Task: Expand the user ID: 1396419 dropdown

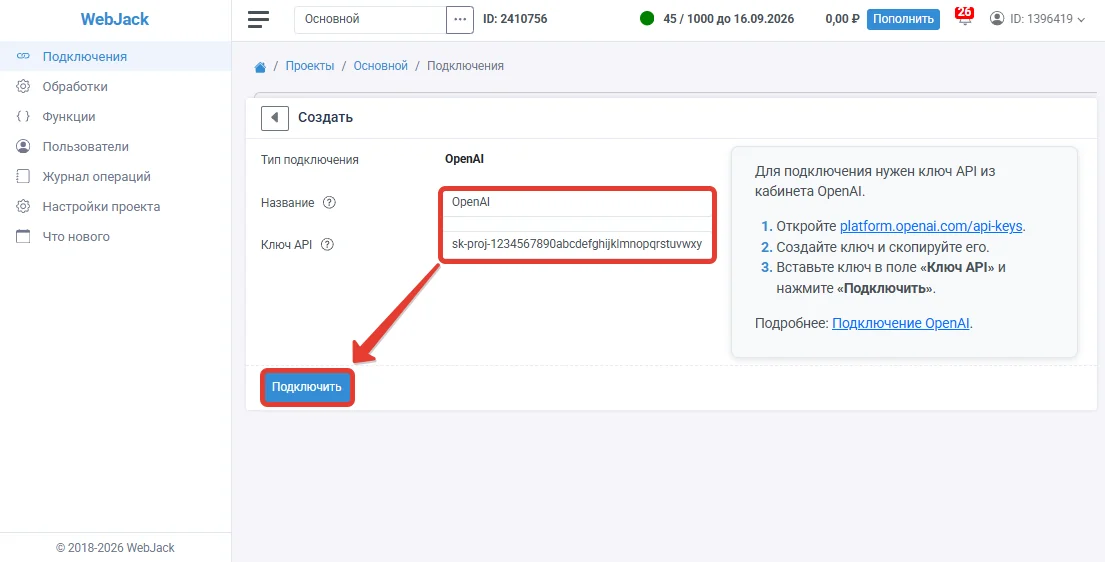Action: pos(1037,19)
